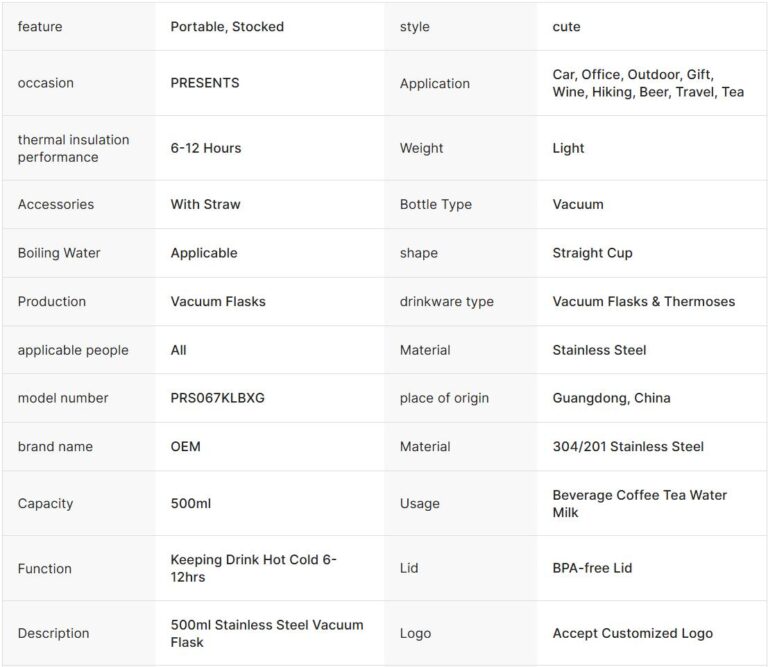768x667 pixels.
Task: Select 'Beverage Coffee Tea Water Milk' usage text
Action: [639, 503]
